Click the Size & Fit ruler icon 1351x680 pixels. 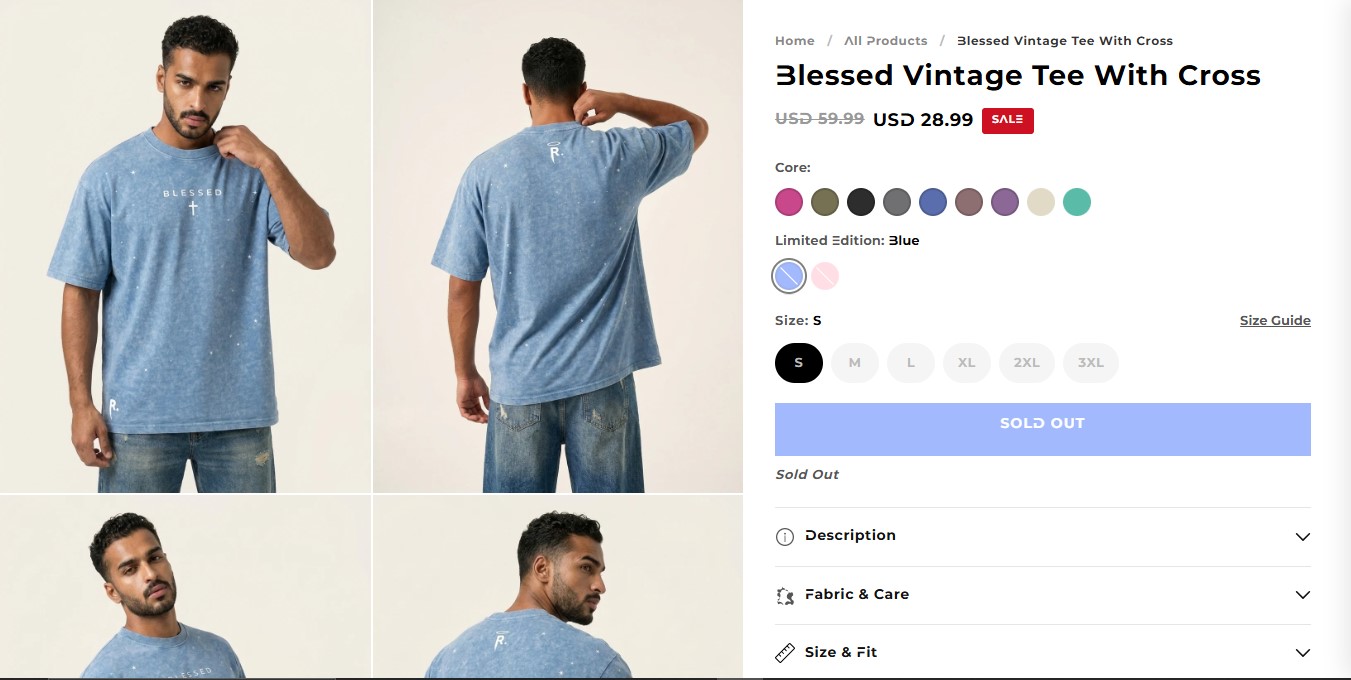(785, 653)
